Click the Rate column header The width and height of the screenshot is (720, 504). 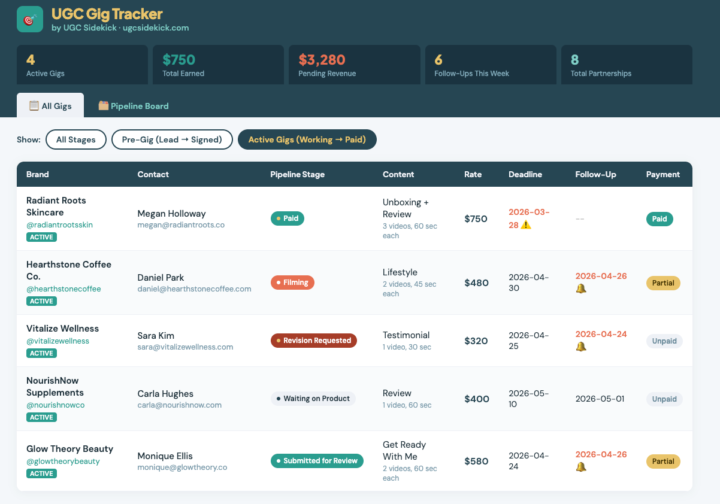[473, 174]
